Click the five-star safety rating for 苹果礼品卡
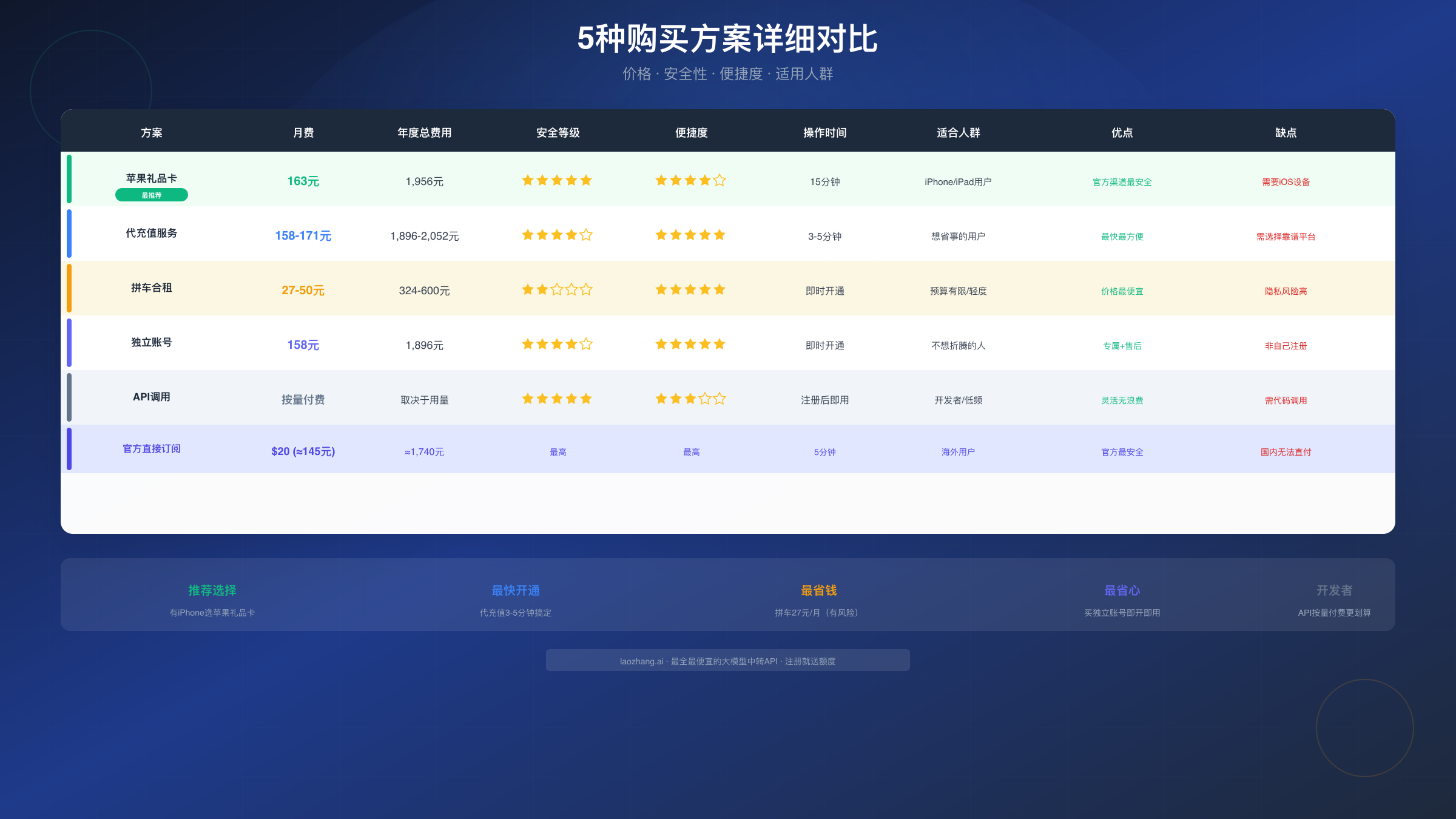This screenshot has height=819, width=1456. coord(556,180)
